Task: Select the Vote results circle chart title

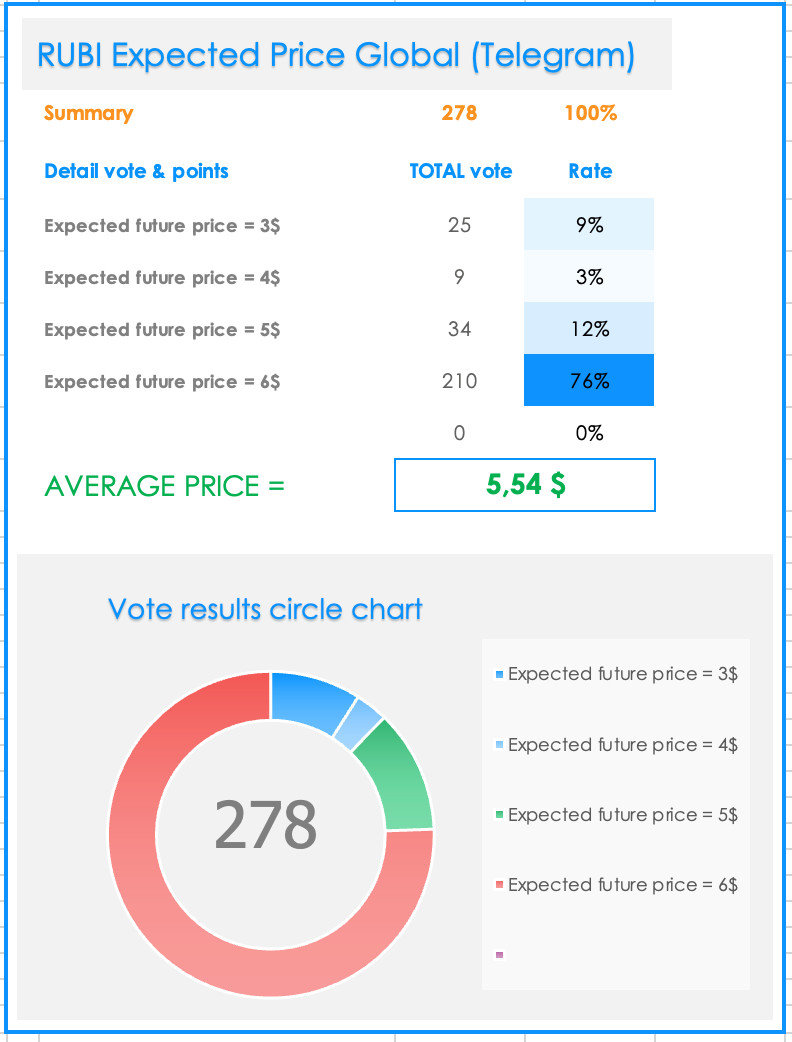Action: pyautogui.click(x=265, y=609)
